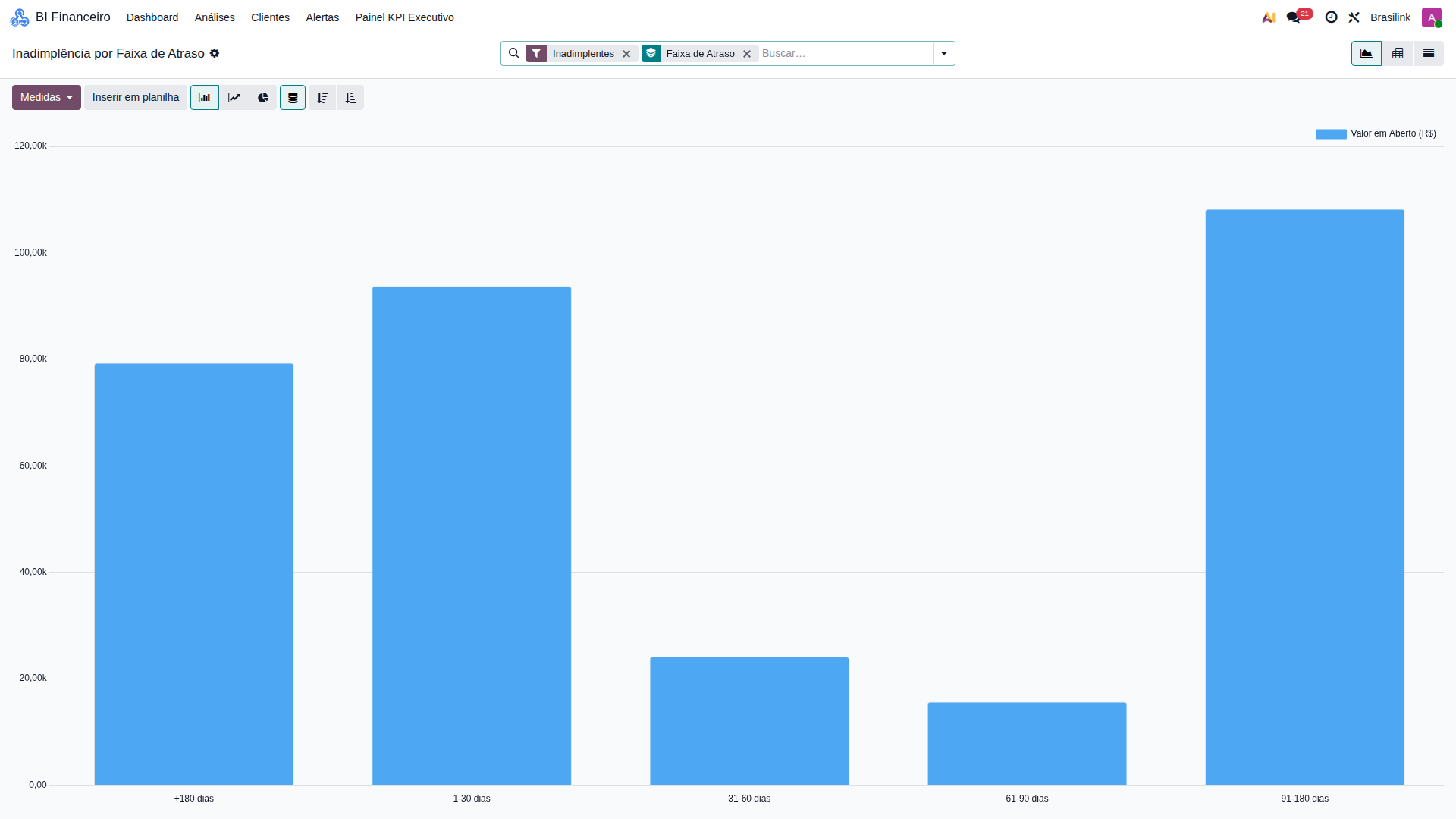Remove the Faixa de Atraso grouping facet
This screenshot has width=1456, height=819.
[x=747, y=54]
